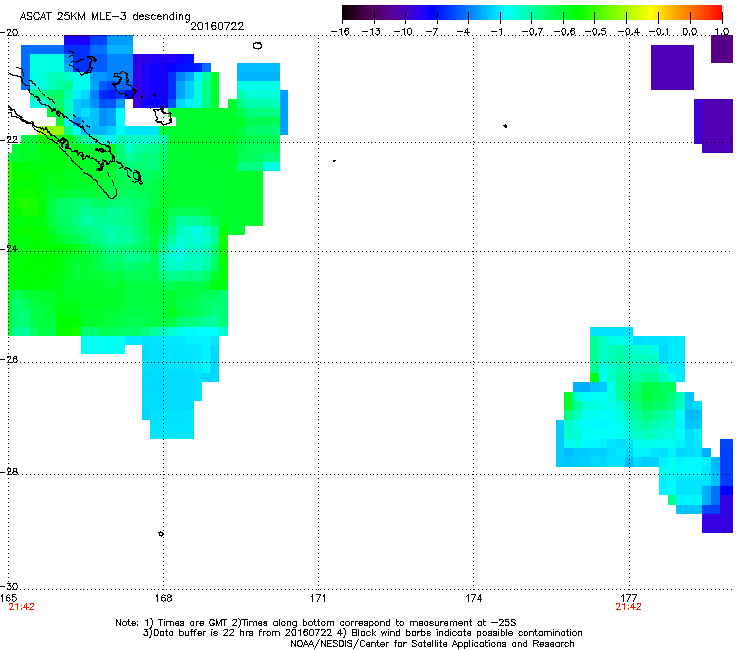Select the -0.7 color scale label
This screenshot has height=650, width=740.
(532, 32)
